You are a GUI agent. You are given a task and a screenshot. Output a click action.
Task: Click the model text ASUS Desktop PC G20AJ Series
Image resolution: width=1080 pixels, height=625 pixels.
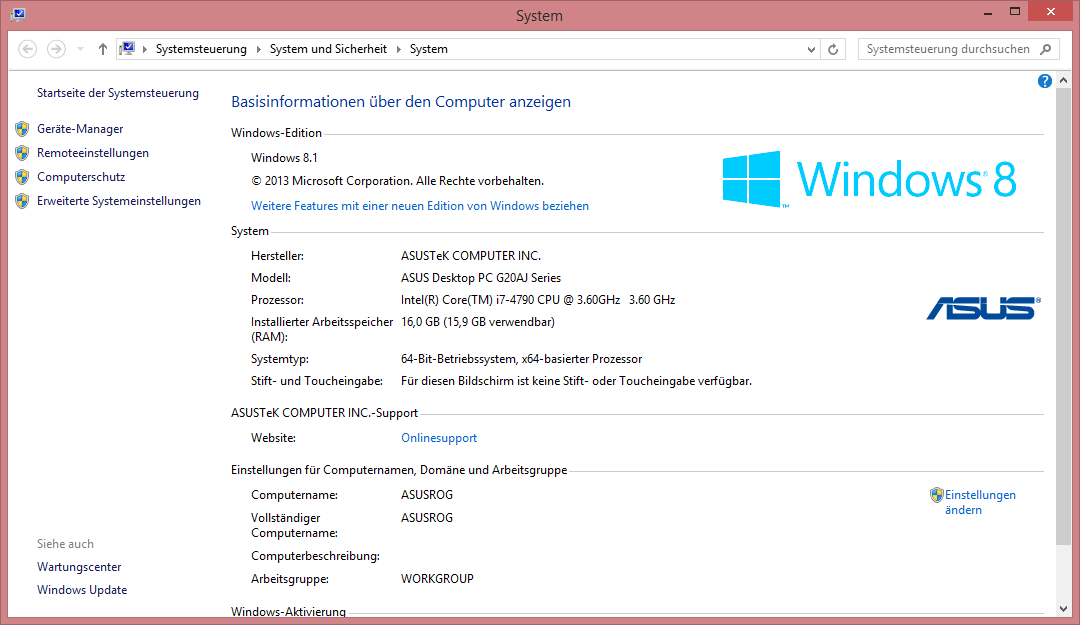pyautogui.click(x=481, y=278)
